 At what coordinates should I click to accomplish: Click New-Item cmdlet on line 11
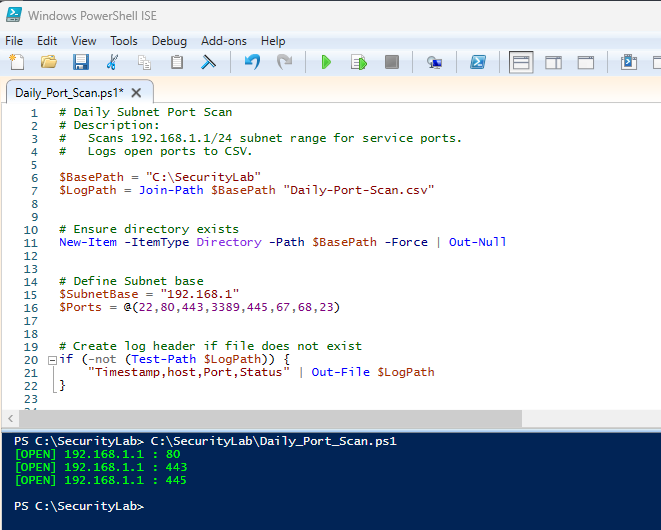[88, 242]
